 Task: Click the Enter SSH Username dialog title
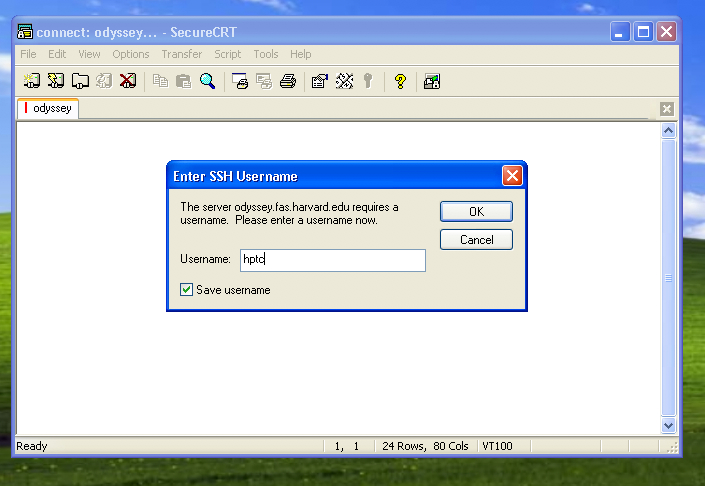(x=235, y=176)
